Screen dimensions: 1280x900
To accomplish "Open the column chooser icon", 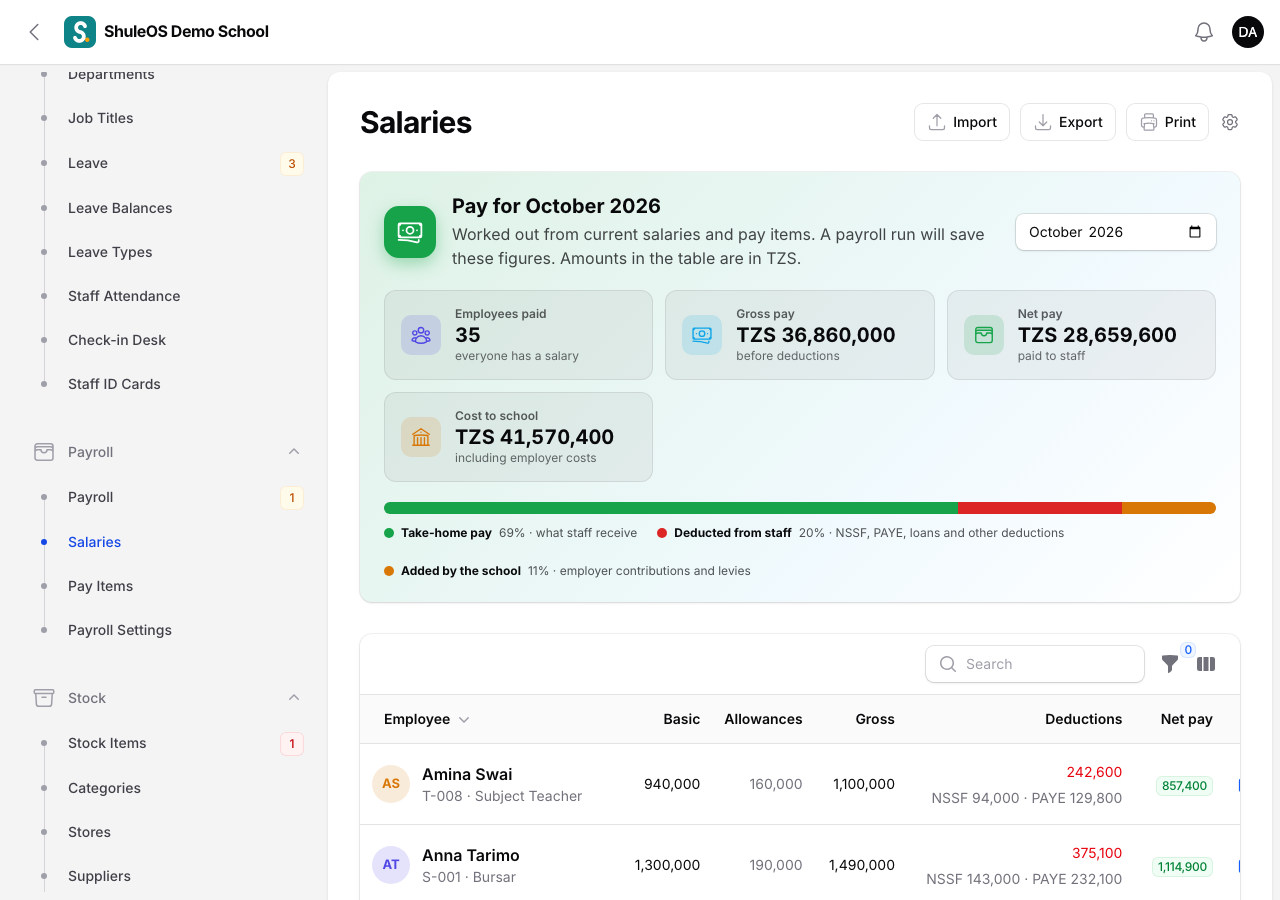I will click(1206, 664).
